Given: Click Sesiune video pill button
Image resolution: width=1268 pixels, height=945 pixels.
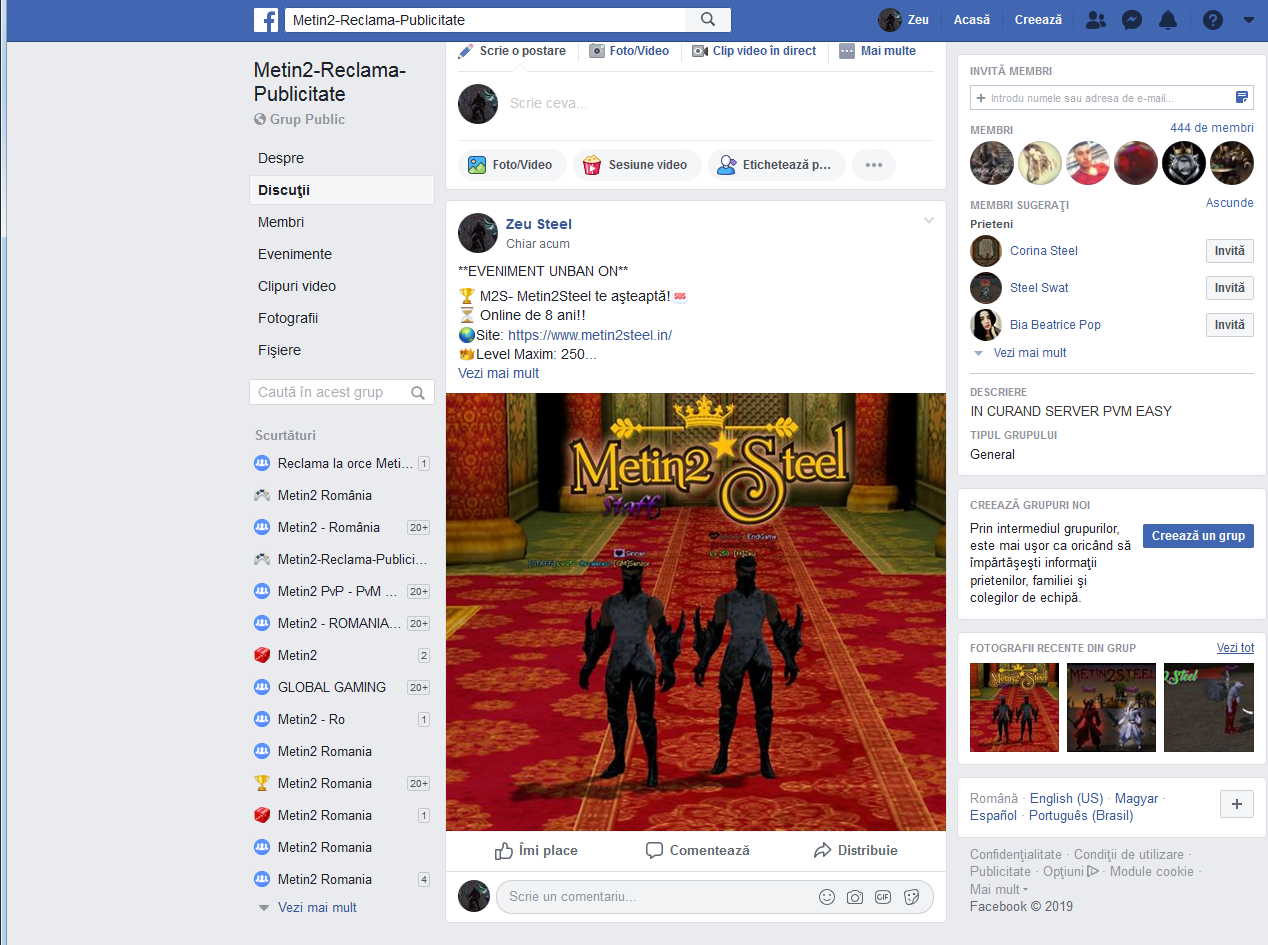Looking at the screenshot, I should [637, 165].
